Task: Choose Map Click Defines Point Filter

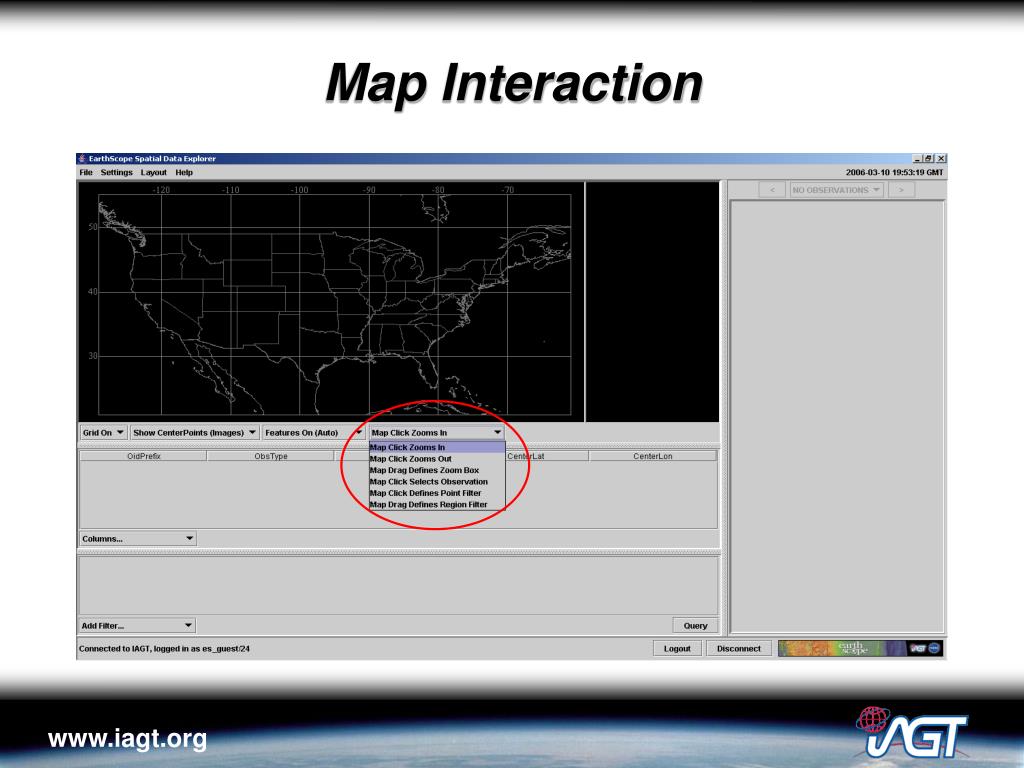Action: (x=437, y=493)
